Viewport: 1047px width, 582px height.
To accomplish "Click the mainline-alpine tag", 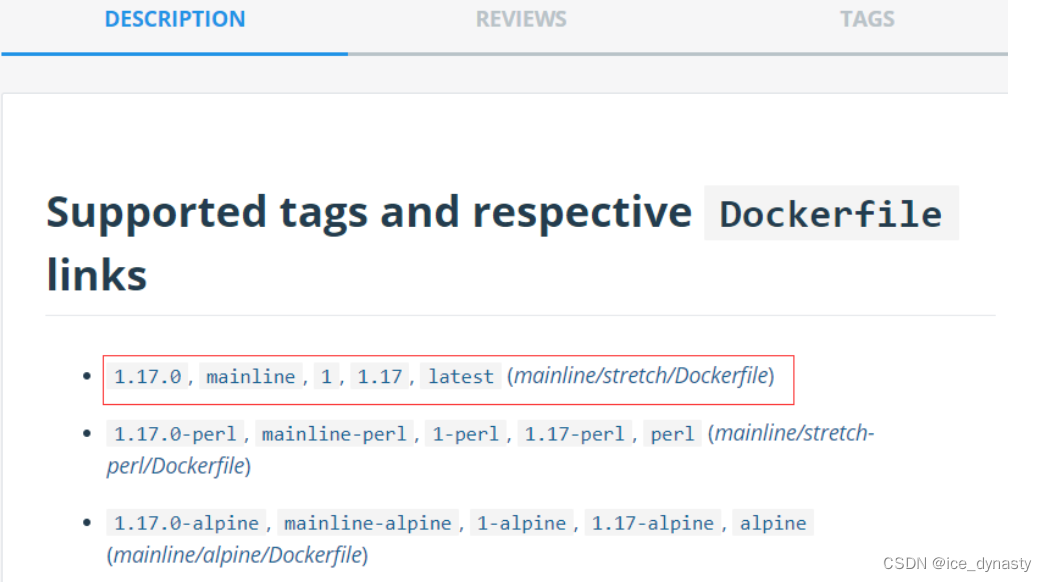I will (x=368, y=523).
